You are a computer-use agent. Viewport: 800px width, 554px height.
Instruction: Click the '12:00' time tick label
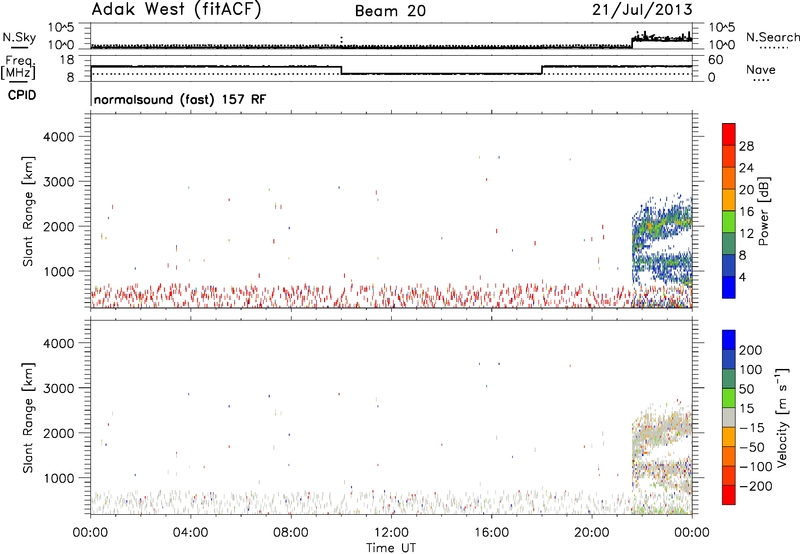391,533
